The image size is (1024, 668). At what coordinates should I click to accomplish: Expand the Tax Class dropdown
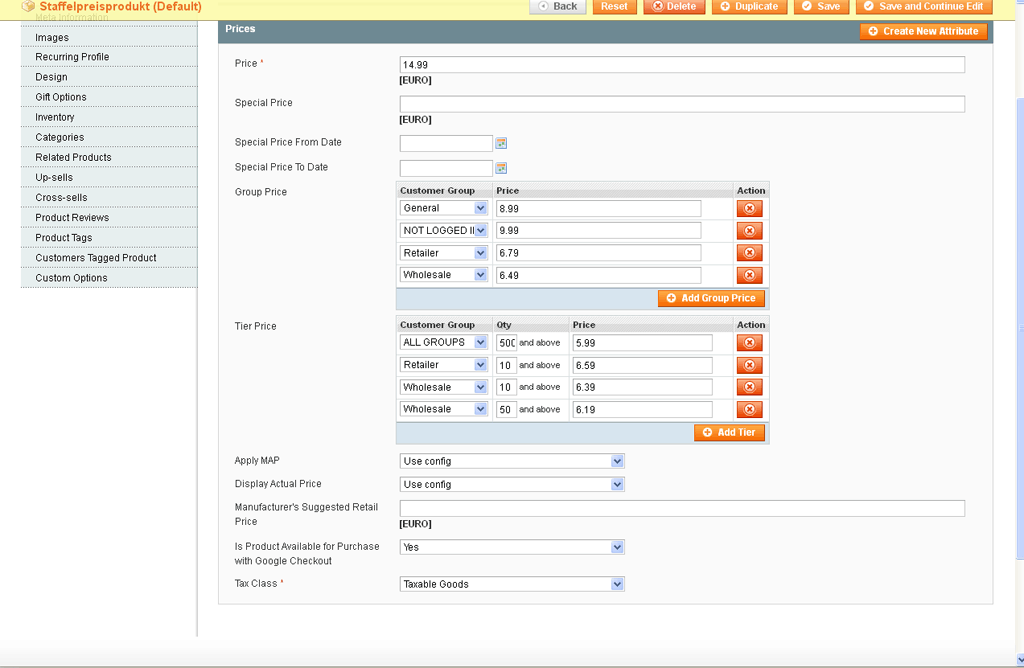click(x=511, y=584)
